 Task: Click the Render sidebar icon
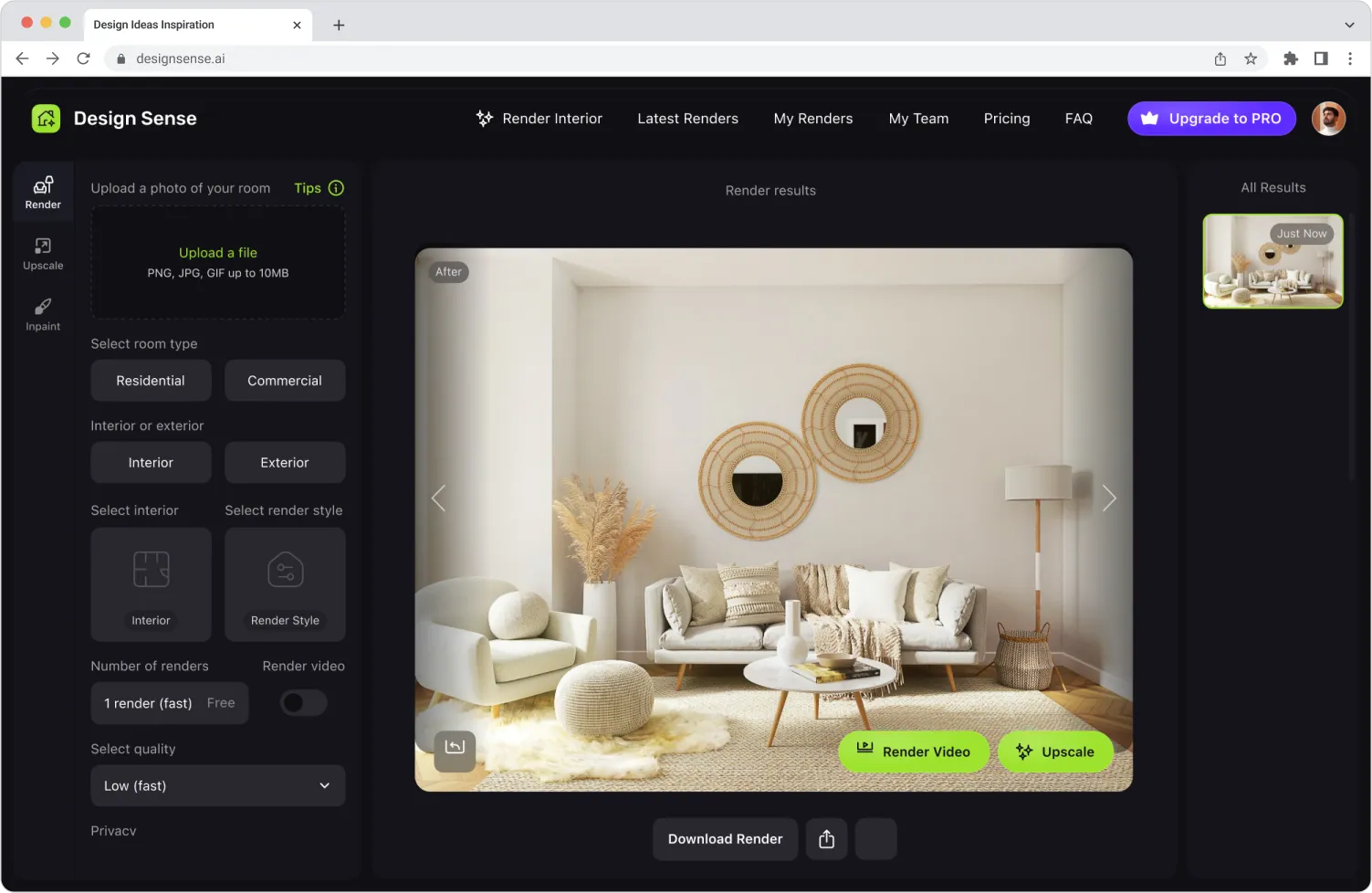(43, 193)
